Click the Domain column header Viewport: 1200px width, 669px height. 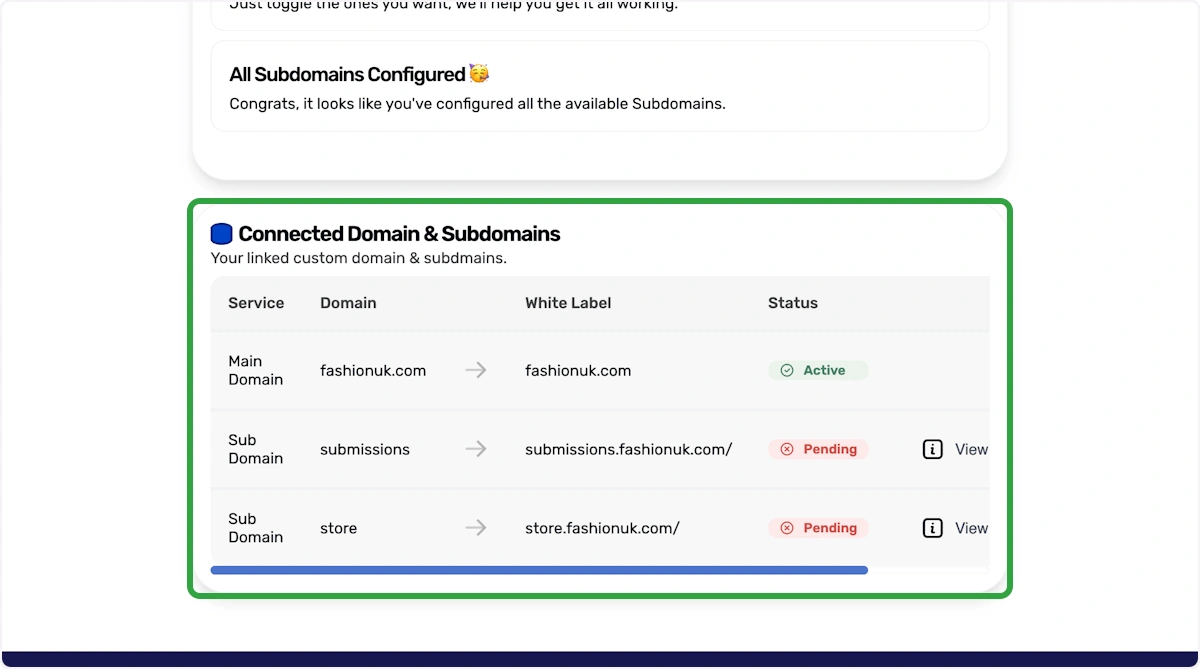[348, 303]
